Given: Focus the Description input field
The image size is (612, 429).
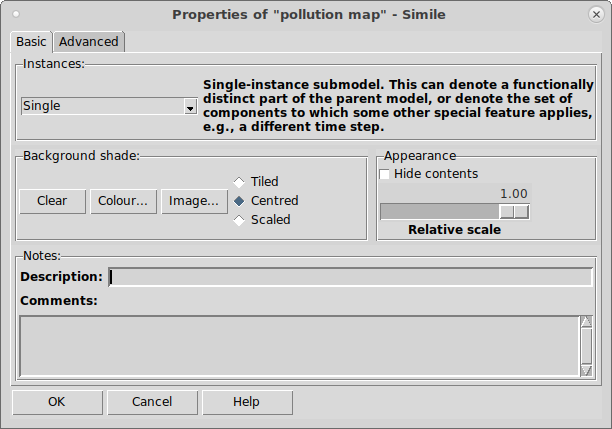Looking at the screenshot, I should click(x=350, y=277).
